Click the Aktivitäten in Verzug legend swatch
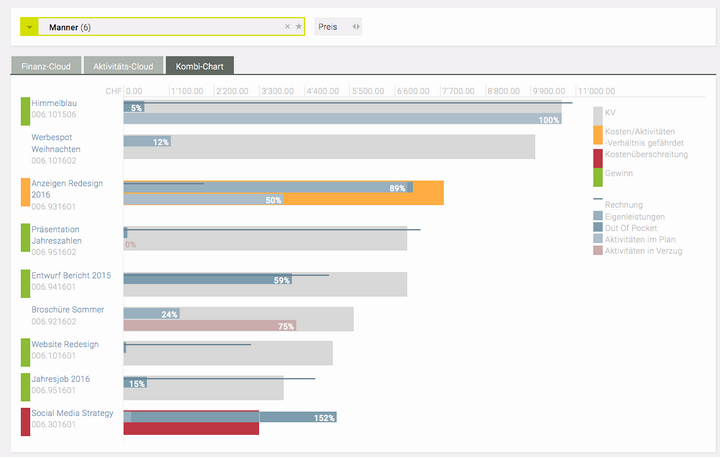 click(x=598, y=250)
